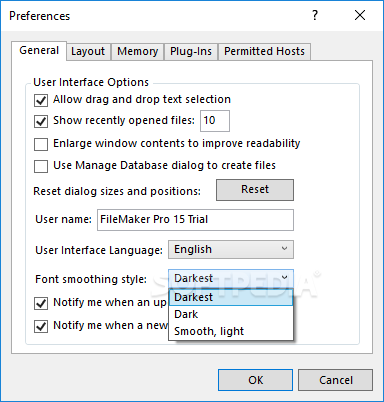Click the question mark help icon
This screenshot has height=402, width=384.
point(315,15)
